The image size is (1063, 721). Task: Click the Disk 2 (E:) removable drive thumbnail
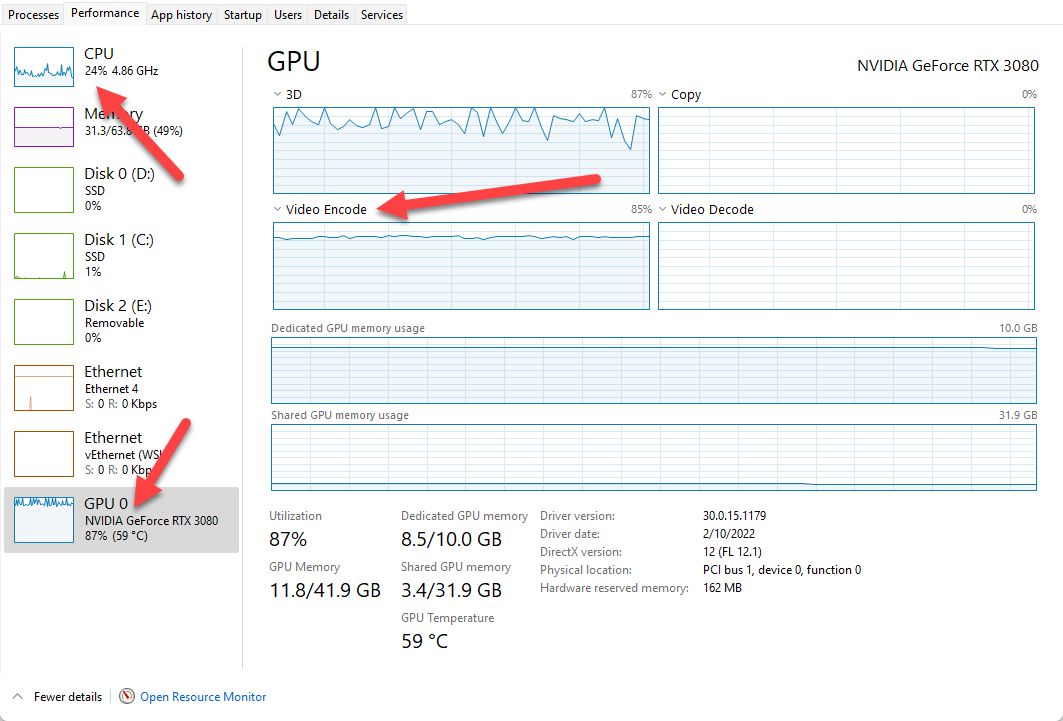tap(43, 321)
